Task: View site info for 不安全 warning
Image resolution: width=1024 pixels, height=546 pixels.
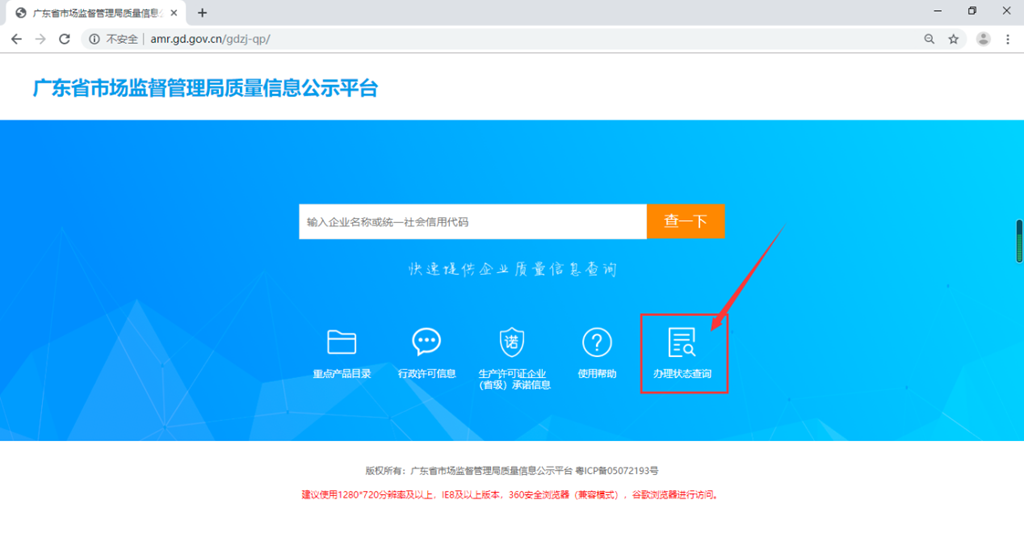Action: pyautogui.click(x=114, y=39)
